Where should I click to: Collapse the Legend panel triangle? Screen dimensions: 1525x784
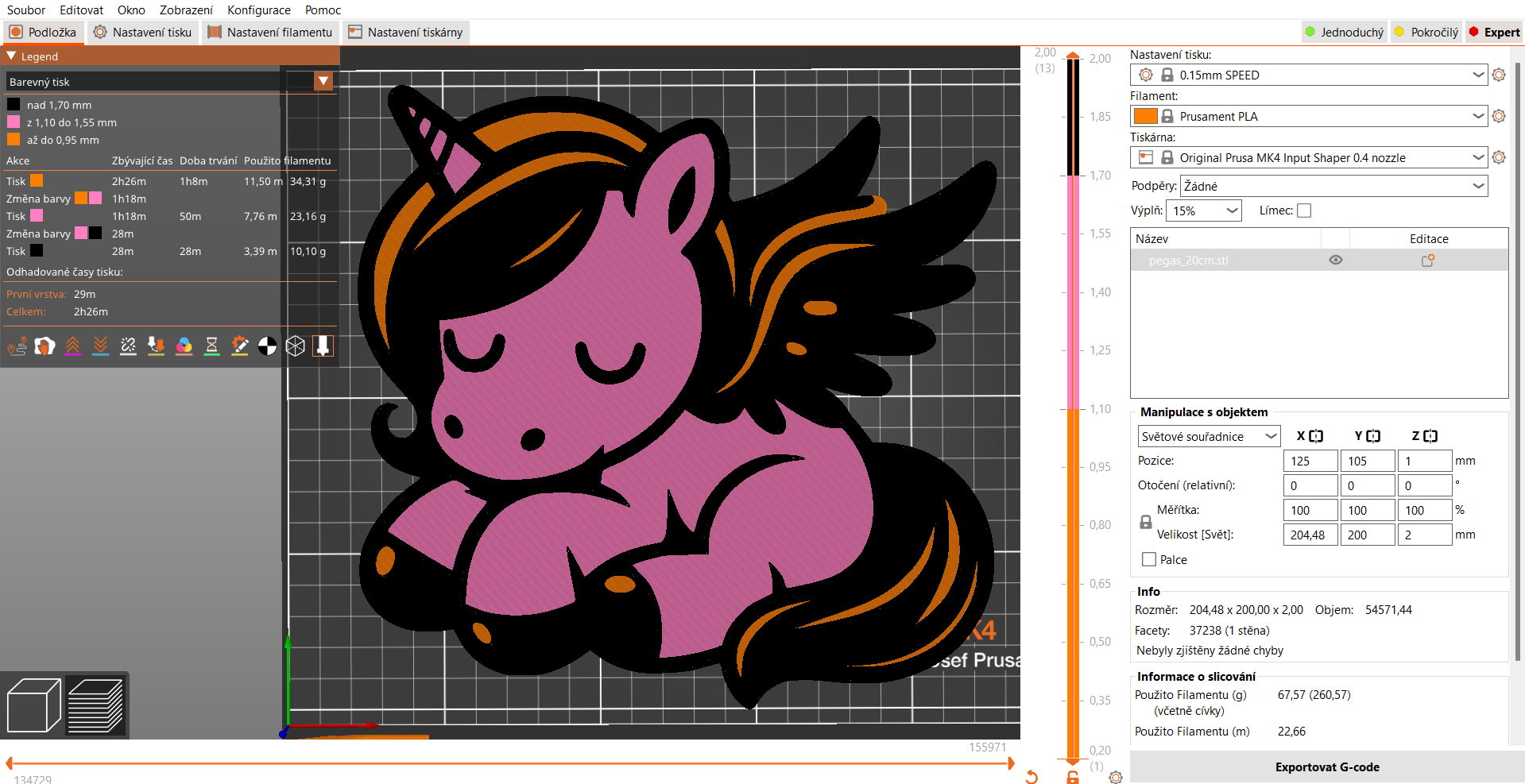11,56
